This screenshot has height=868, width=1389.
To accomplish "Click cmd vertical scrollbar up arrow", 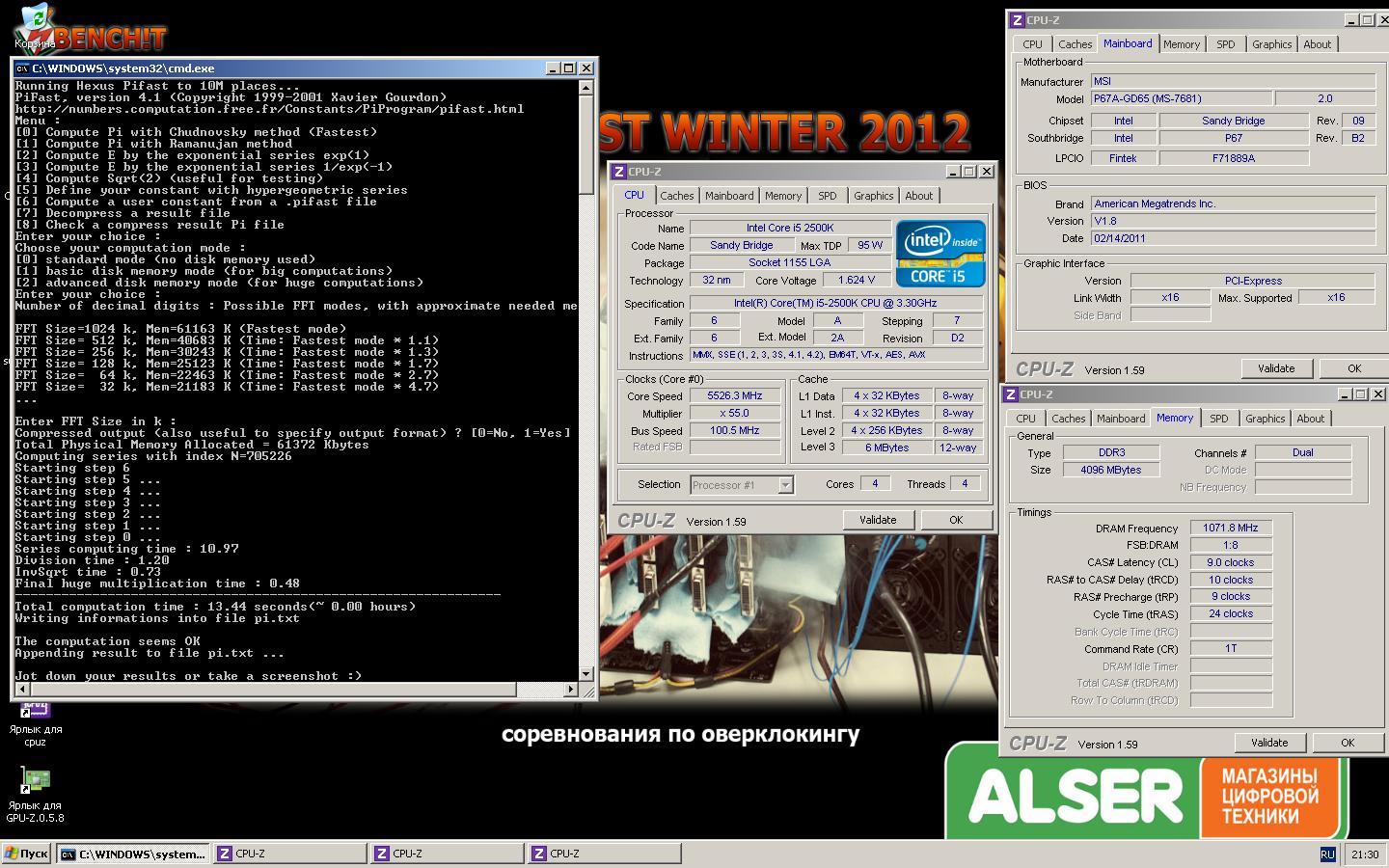I will (x=586, y=87).
